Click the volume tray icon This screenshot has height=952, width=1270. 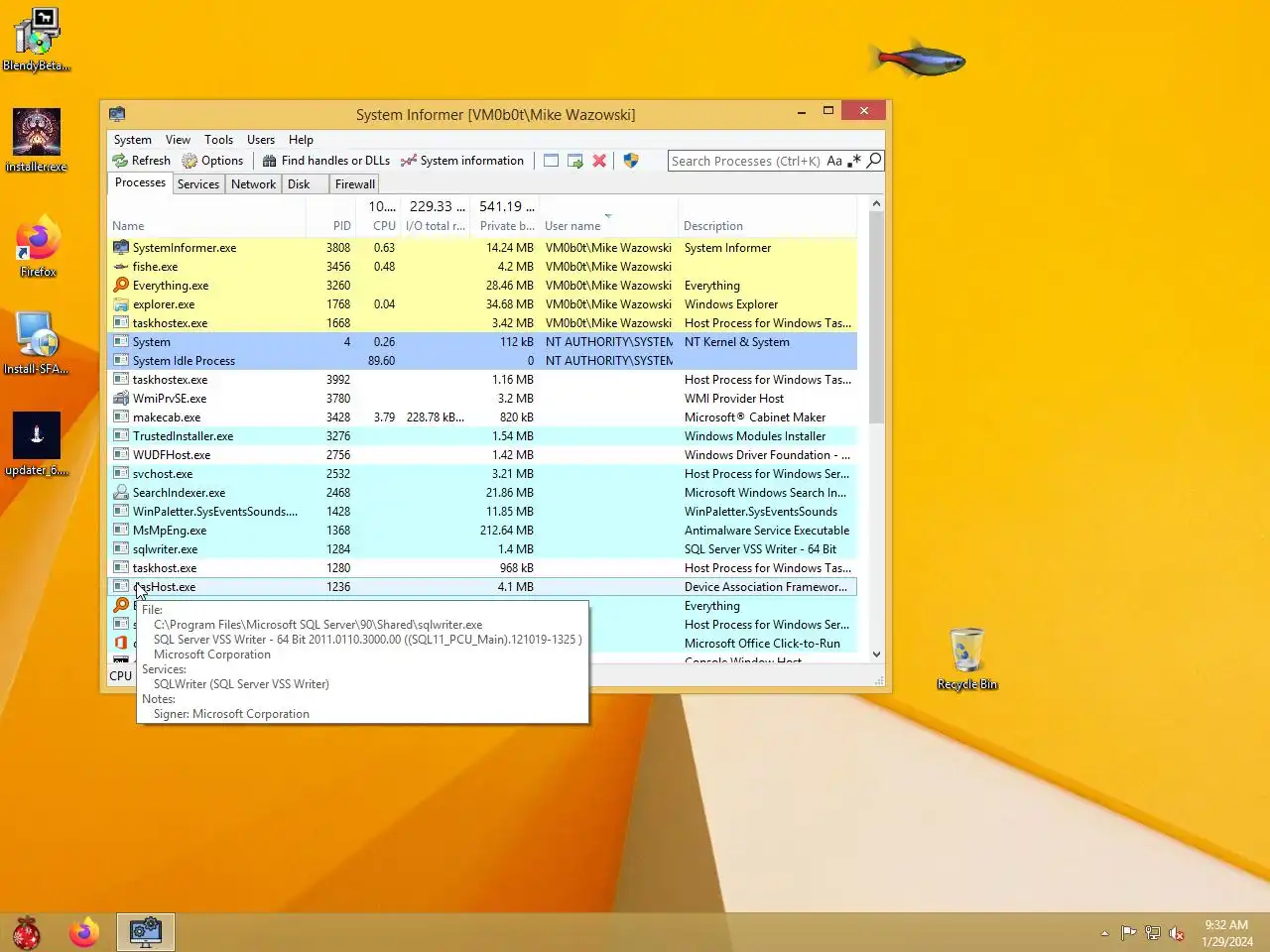pos(1177,933)
